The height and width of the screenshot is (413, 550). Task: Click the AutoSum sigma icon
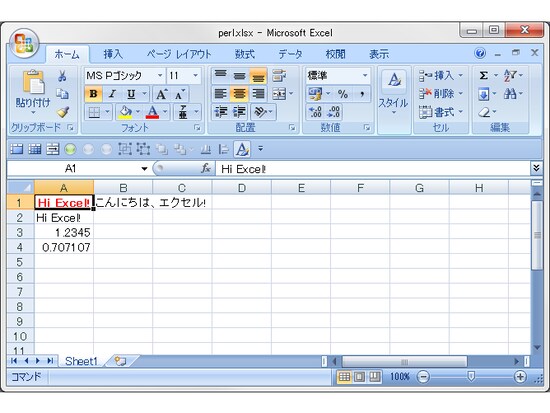(x=484, y=75)
